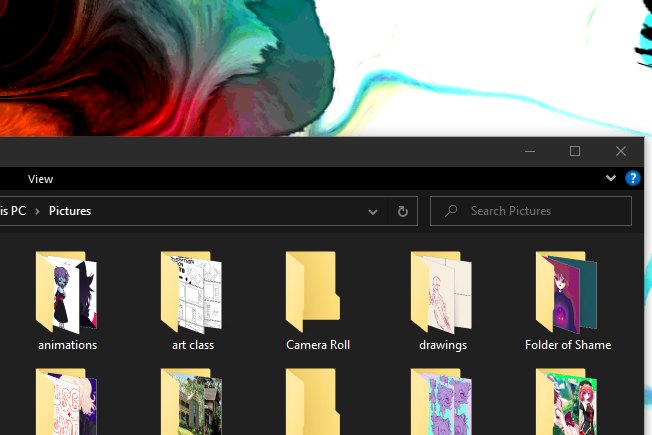Image resolution: width=652 pixels, height=435 pixels.
Task: Refresh the Pictures folder view
Action: coord(403,211)
